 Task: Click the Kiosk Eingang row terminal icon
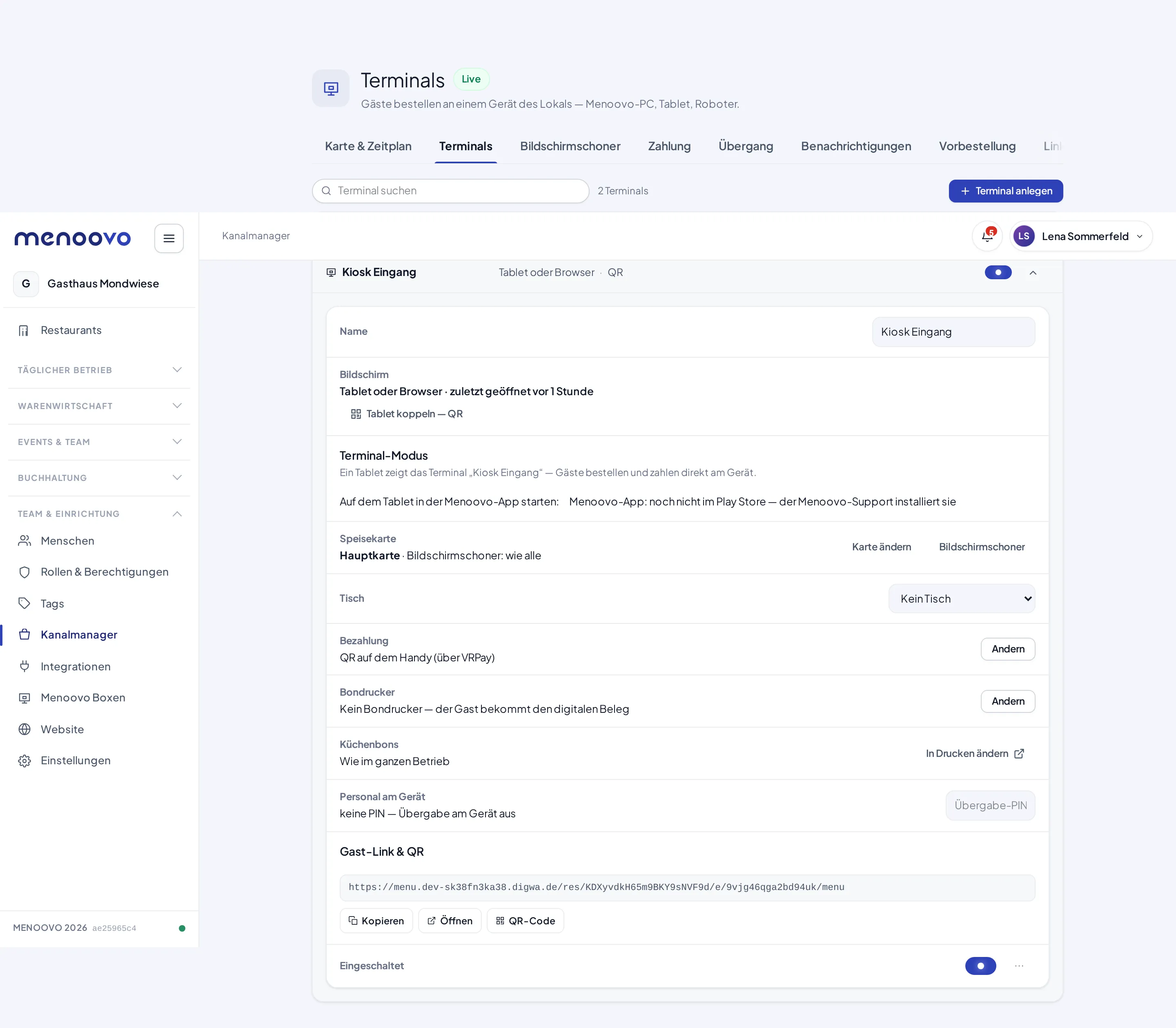[331, 272]
